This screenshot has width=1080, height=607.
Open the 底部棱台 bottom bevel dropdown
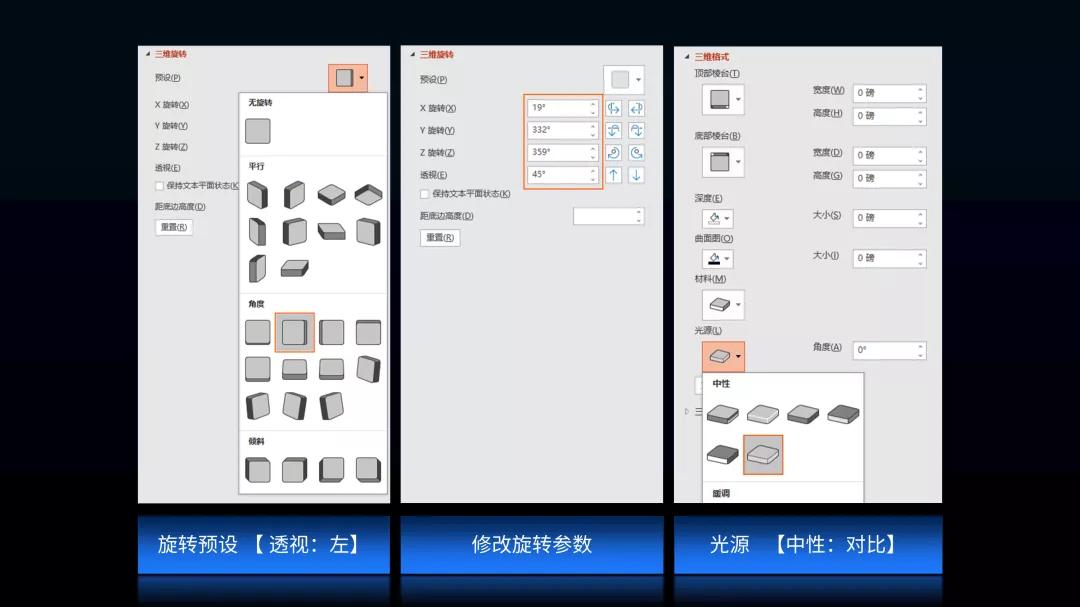723,162
